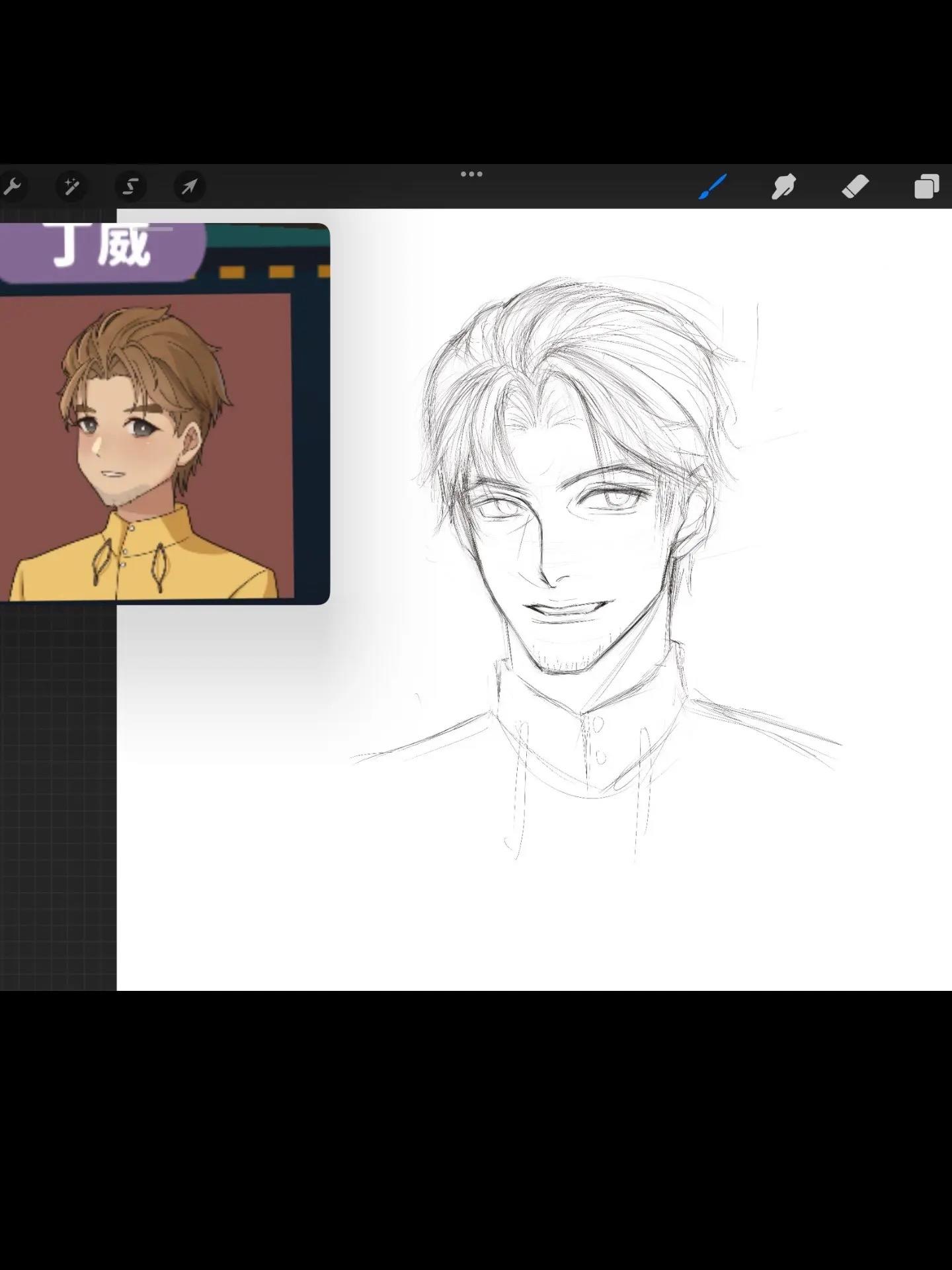Open the Actions wrench menu
The height and width of the screenshot is (1270, 952).
pyautogui.click(x=11, y=187)
